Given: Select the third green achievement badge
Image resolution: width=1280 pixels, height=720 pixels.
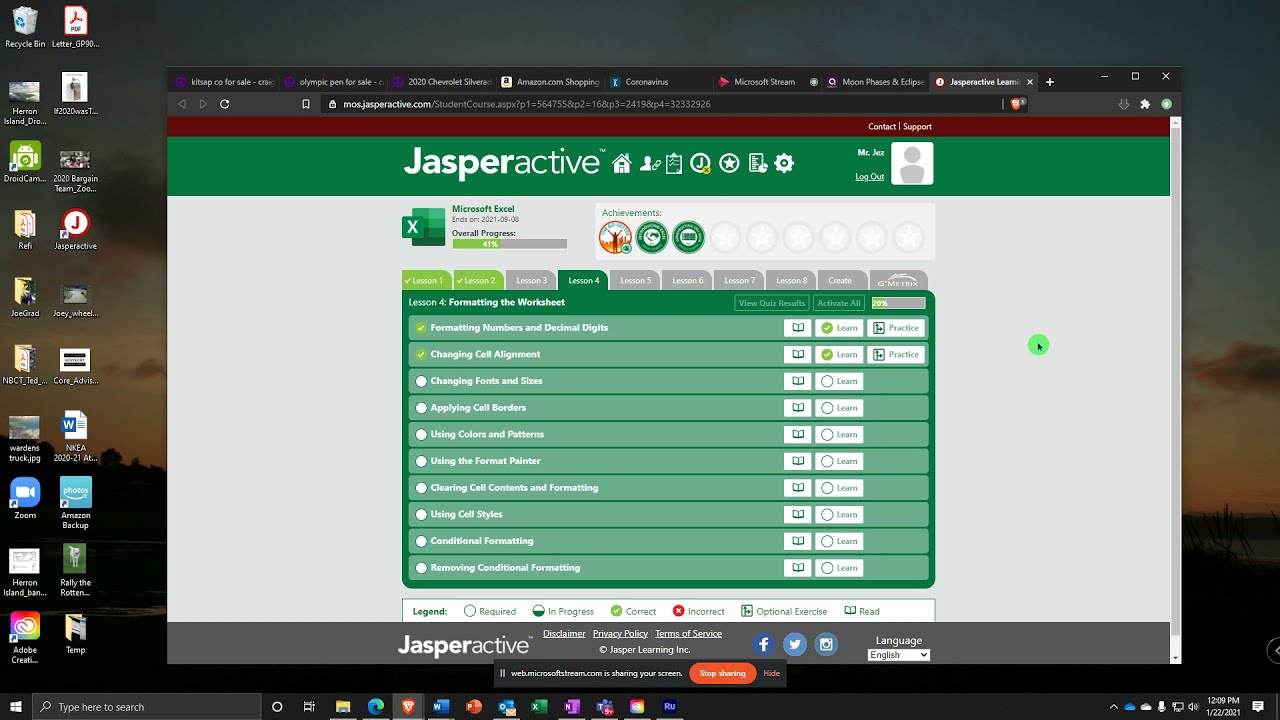Looking at the screenshot, I should pos(688,237).
